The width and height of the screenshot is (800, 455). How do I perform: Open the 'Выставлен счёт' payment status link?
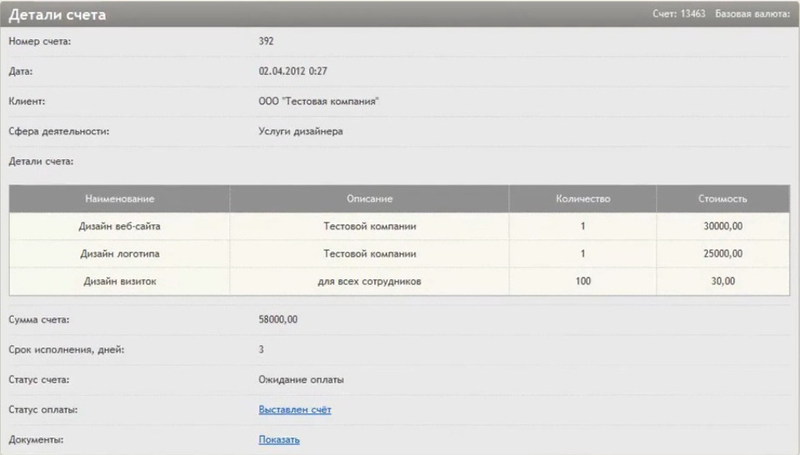coord(295,410)
